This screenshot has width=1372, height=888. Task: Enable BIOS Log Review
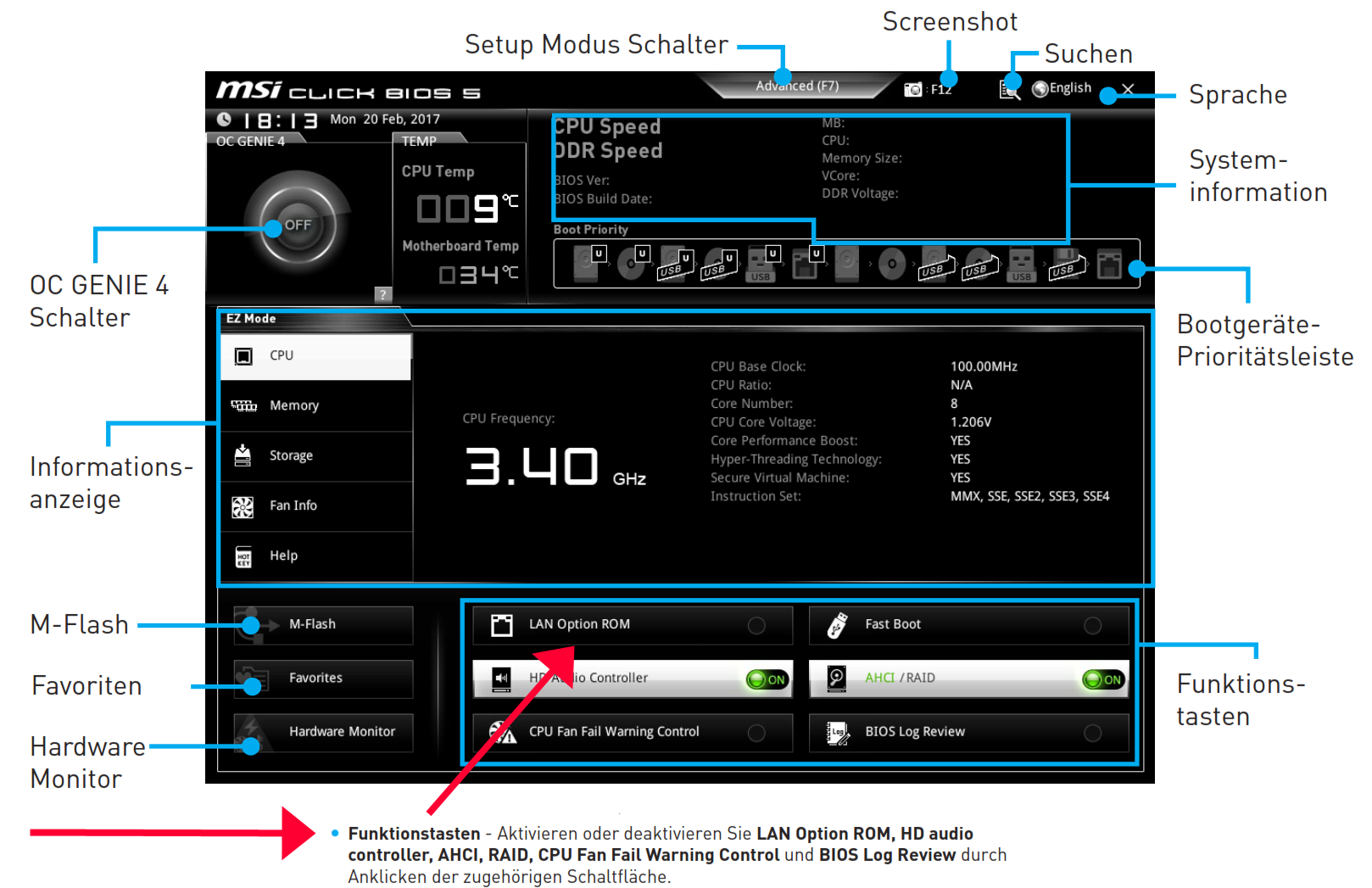pyautogui.click(x=969, y=733)
